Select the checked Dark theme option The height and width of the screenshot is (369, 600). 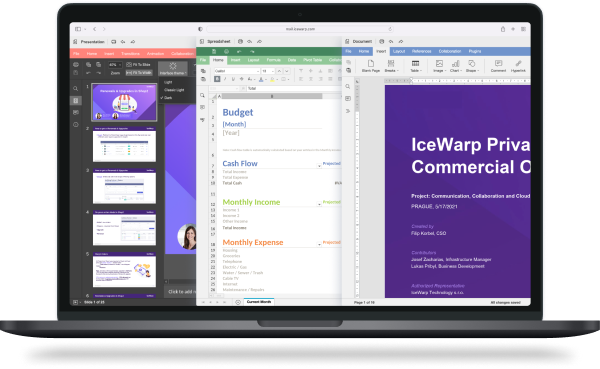pos(168,98)
